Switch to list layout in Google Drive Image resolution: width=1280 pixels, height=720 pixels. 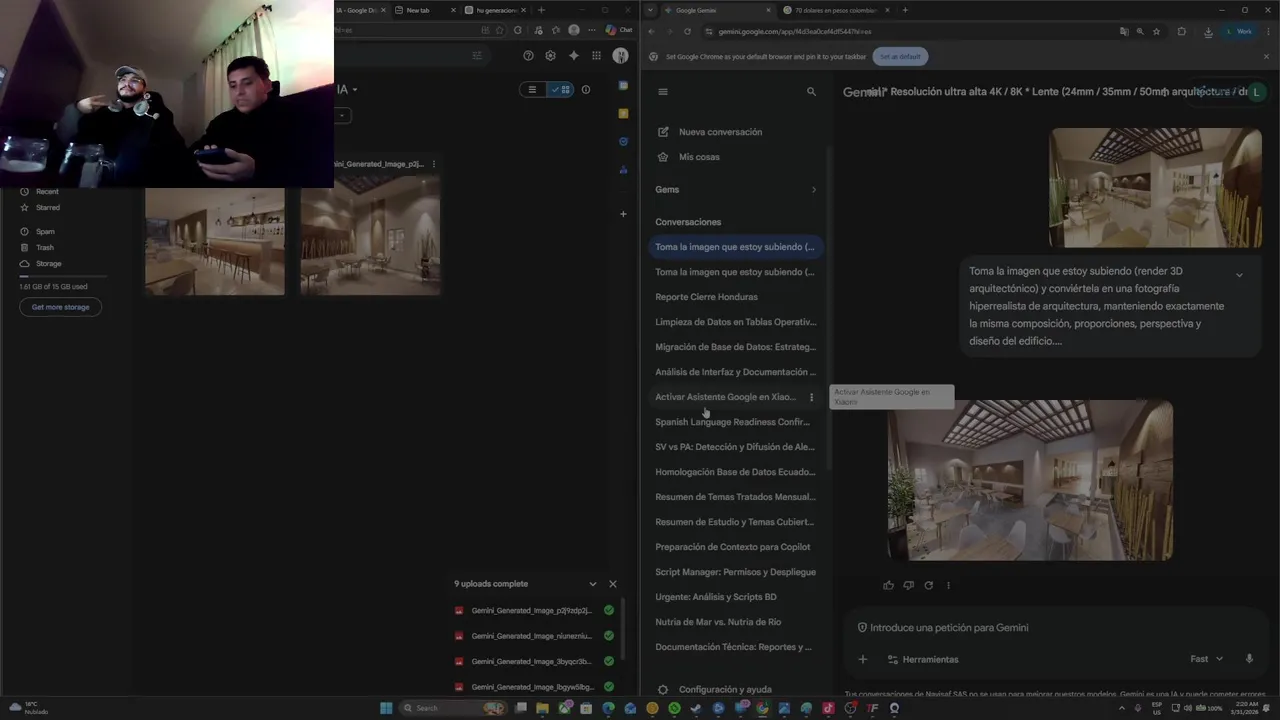point(532,89)
